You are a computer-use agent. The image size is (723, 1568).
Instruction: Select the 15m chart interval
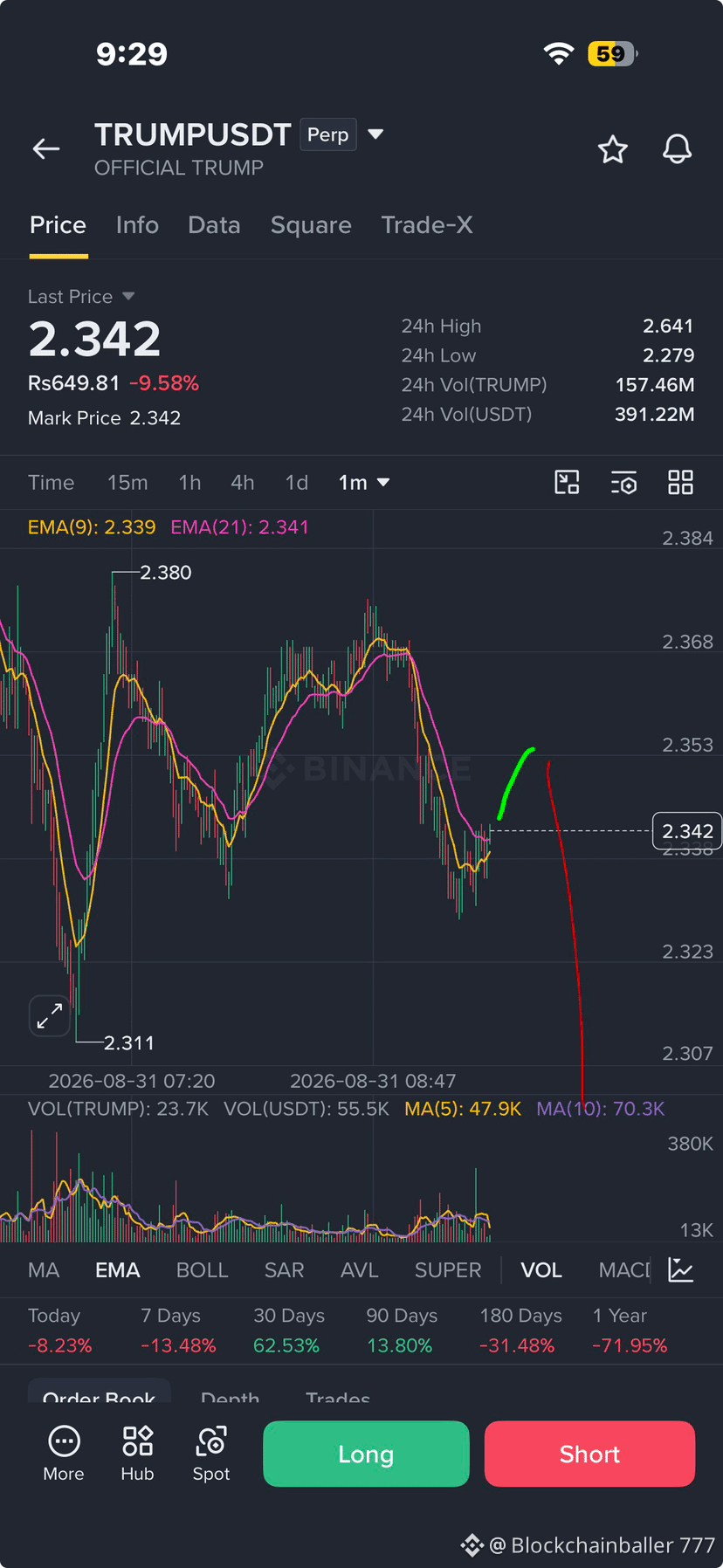pos(127,482)
